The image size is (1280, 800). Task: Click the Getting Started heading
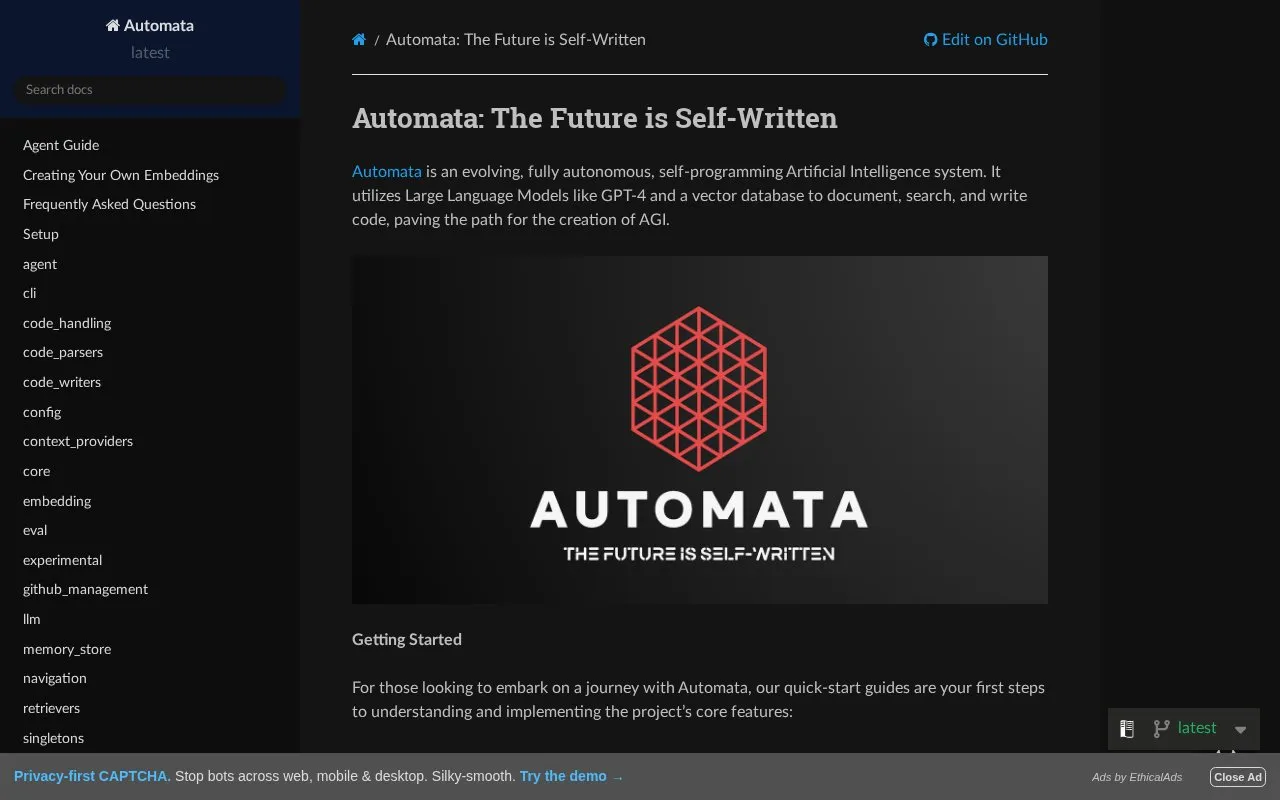click(407, 640)
